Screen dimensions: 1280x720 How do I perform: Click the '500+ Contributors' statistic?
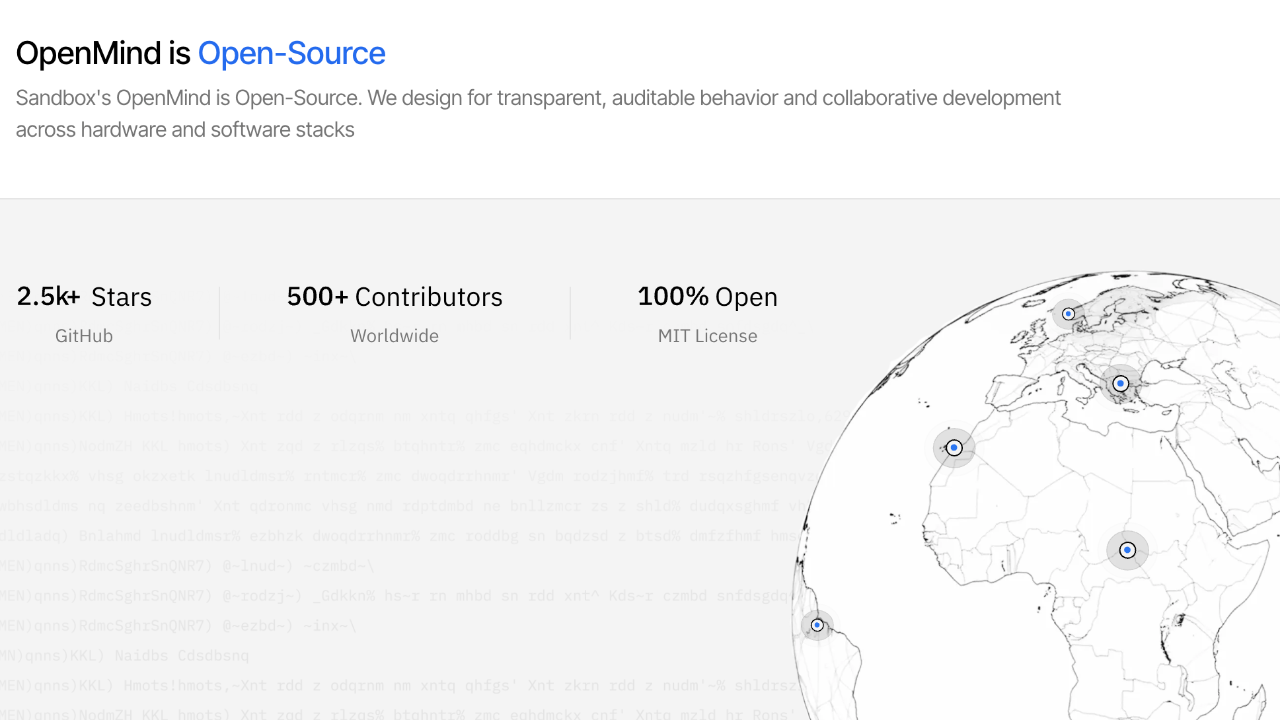click(x=395, y=297)
